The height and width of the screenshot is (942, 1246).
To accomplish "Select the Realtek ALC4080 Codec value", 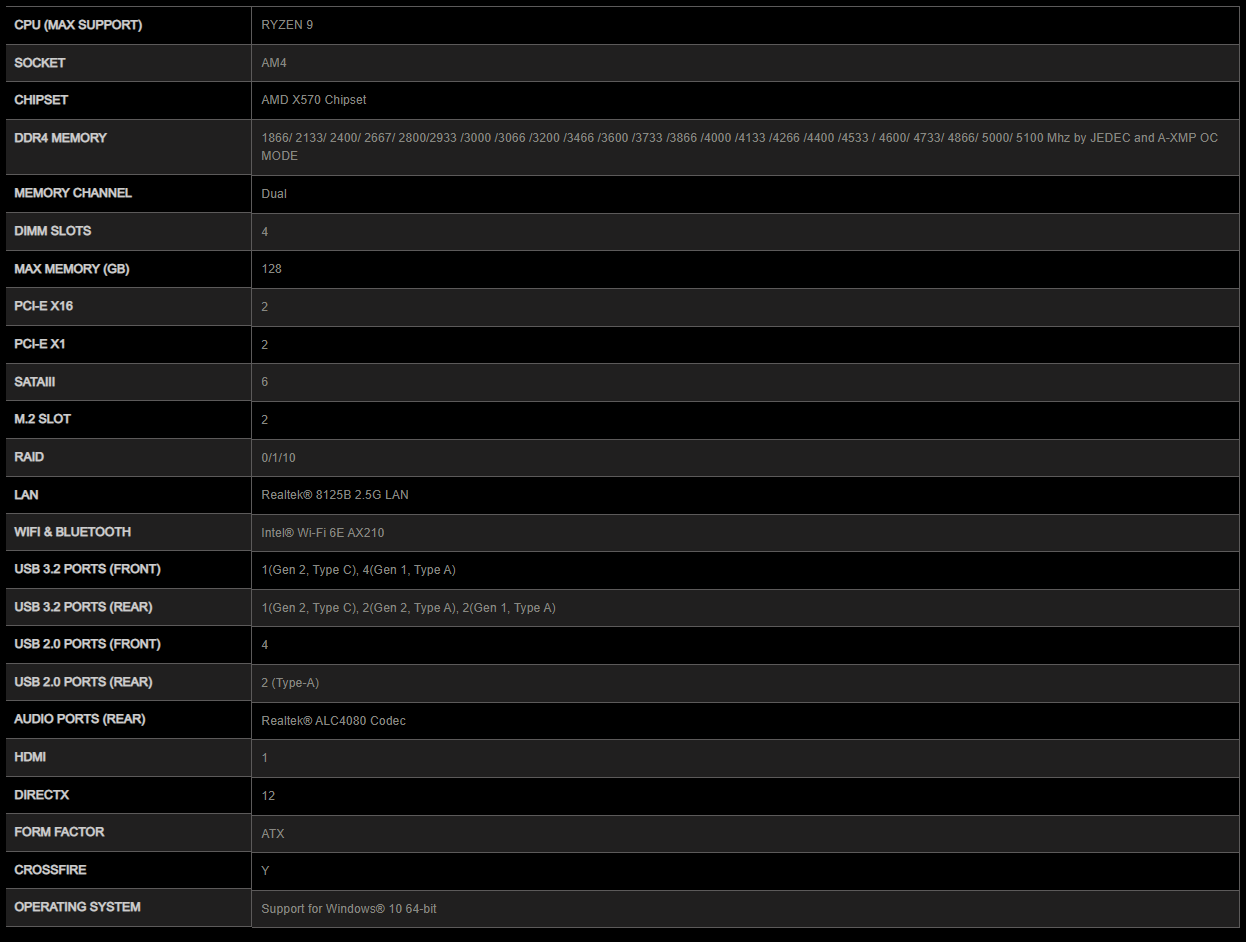I will pyautogui.click(x=333, y=721).
